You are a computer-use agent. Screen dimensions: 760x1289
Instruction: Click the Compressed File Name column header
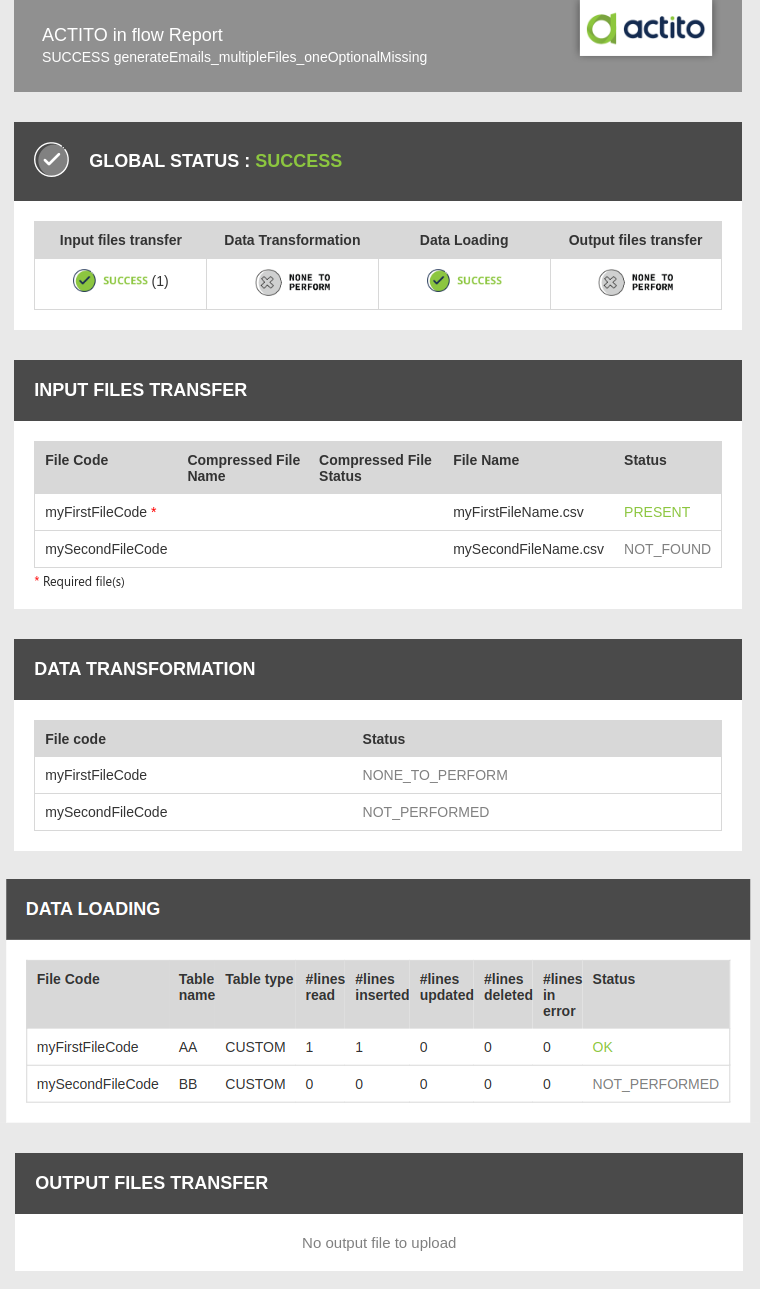[244, 468]
